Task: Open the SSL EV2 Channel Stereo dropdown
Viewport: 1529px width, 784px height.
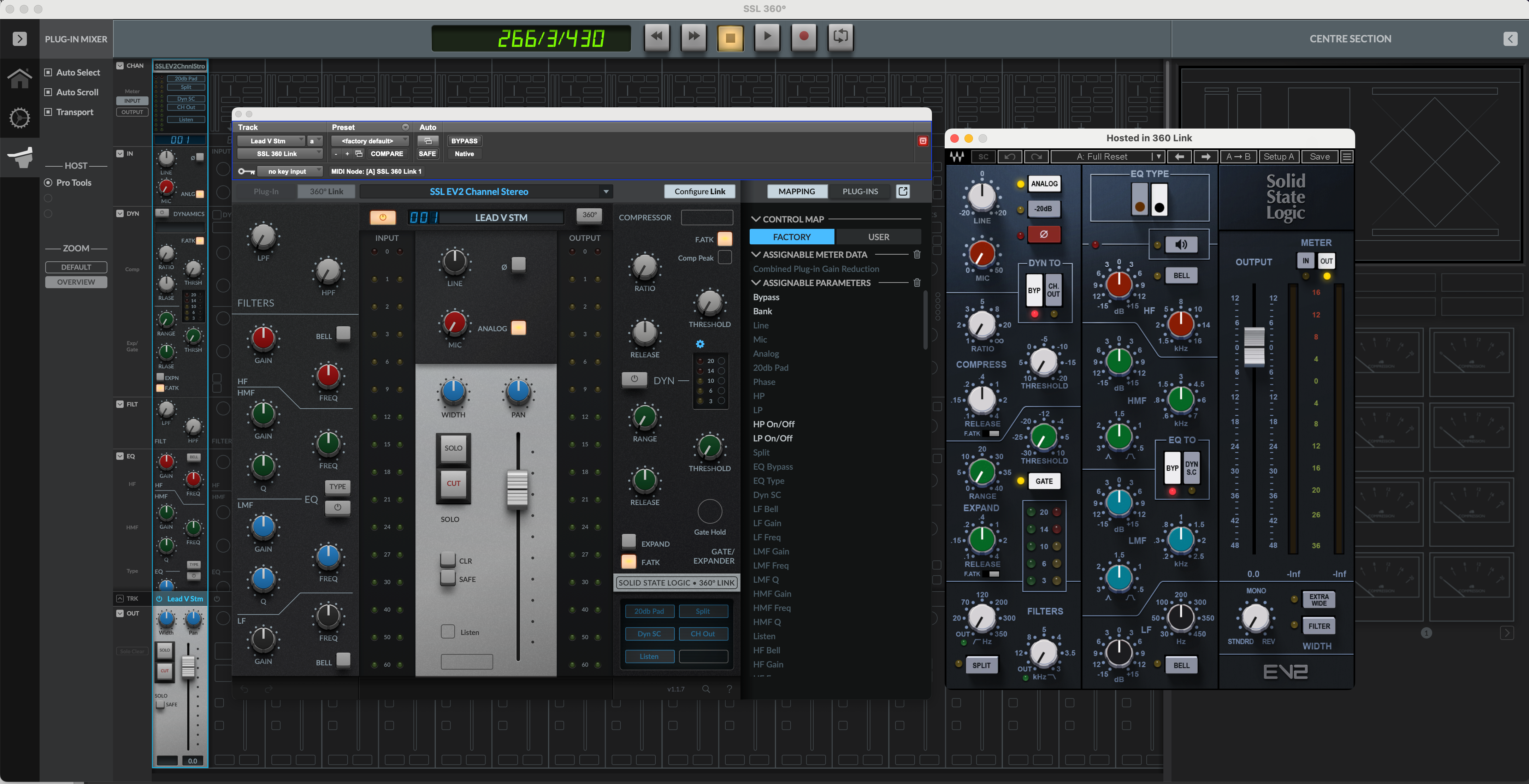Action: [x=485, y=192]
